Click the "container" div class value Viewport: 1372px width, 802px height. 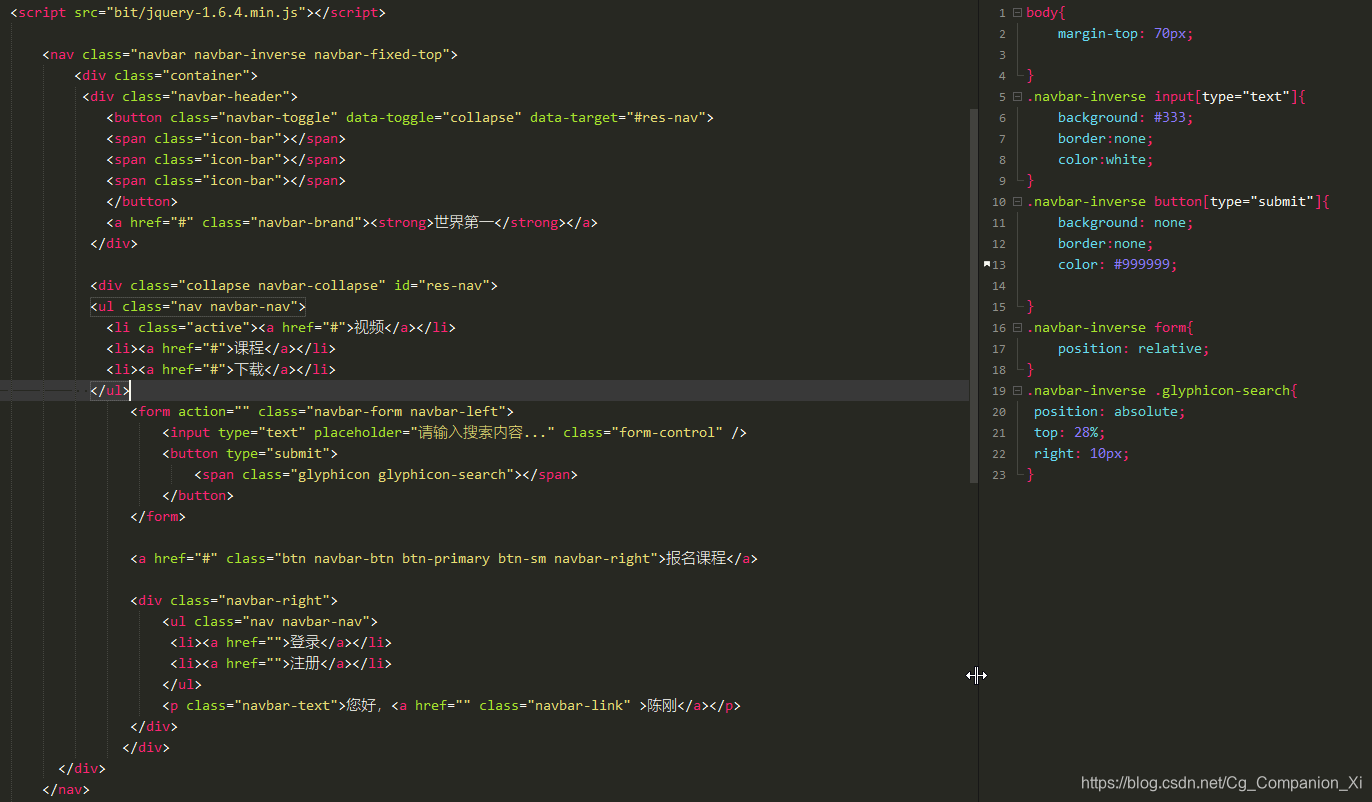pyautogui.click(x=206, y=75)
